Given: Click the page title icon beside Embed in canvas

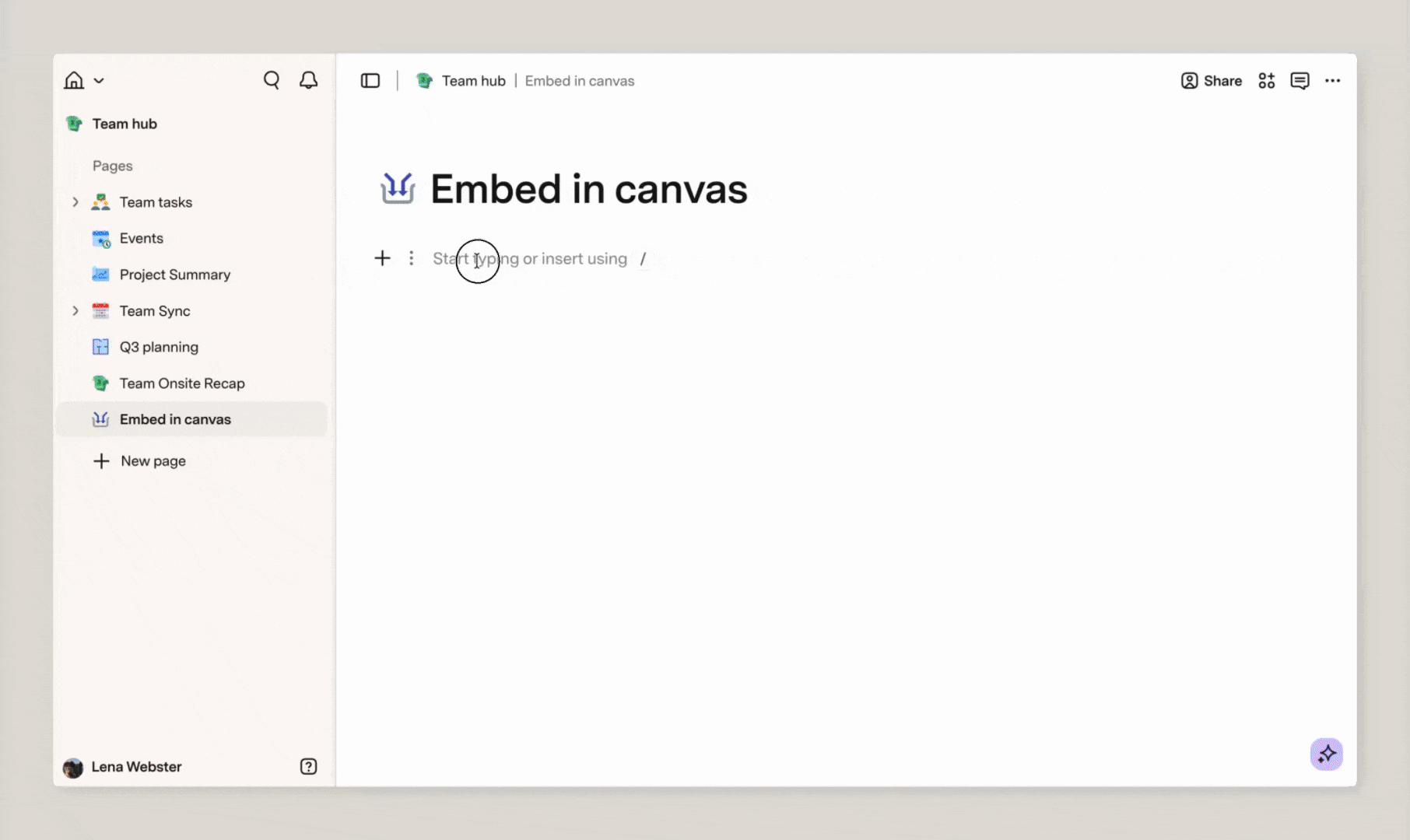Looking at the screenshot, I should (398, 188).
